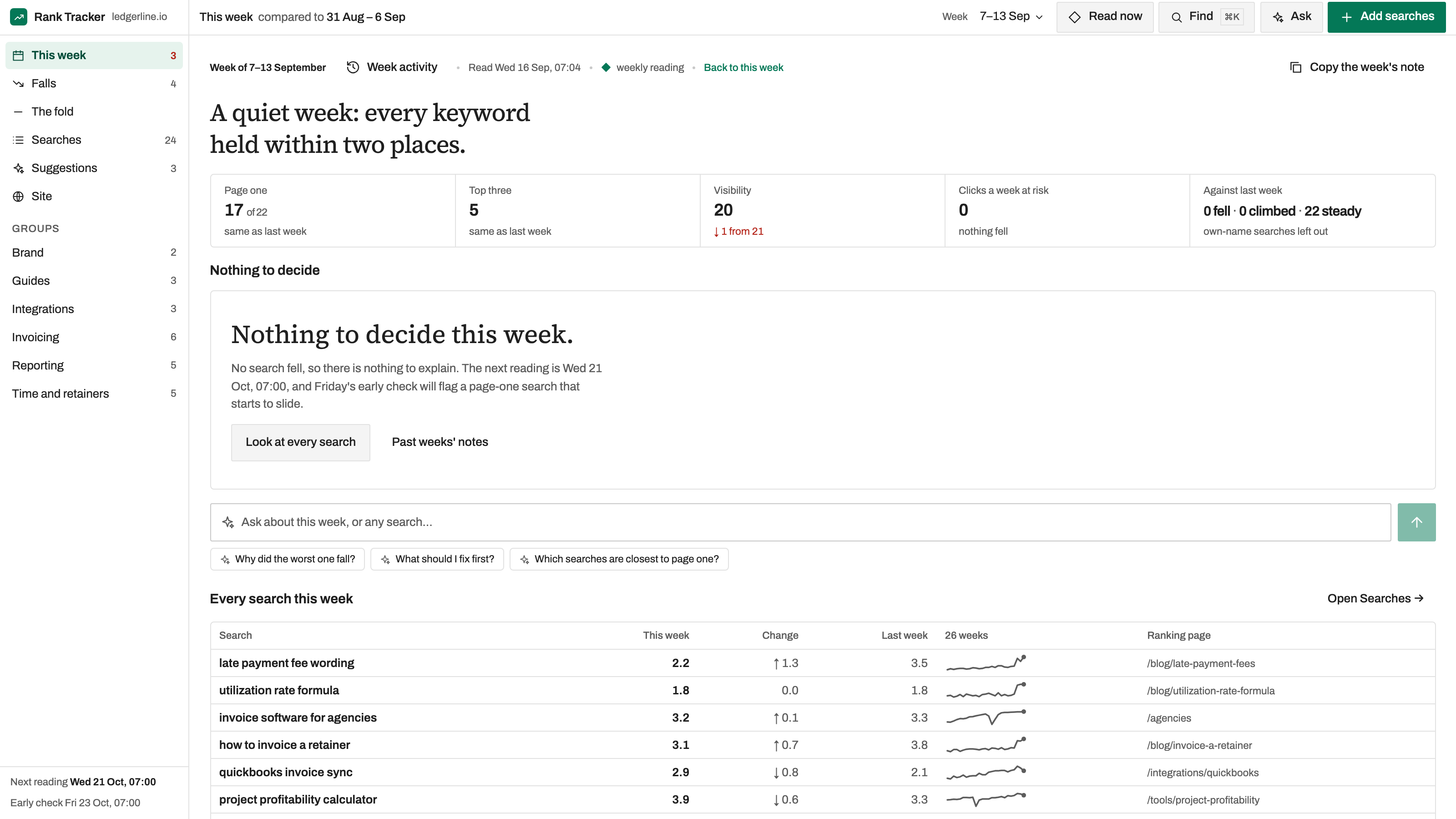
Task: Click the Back to this week link
Action: (743, 68)
